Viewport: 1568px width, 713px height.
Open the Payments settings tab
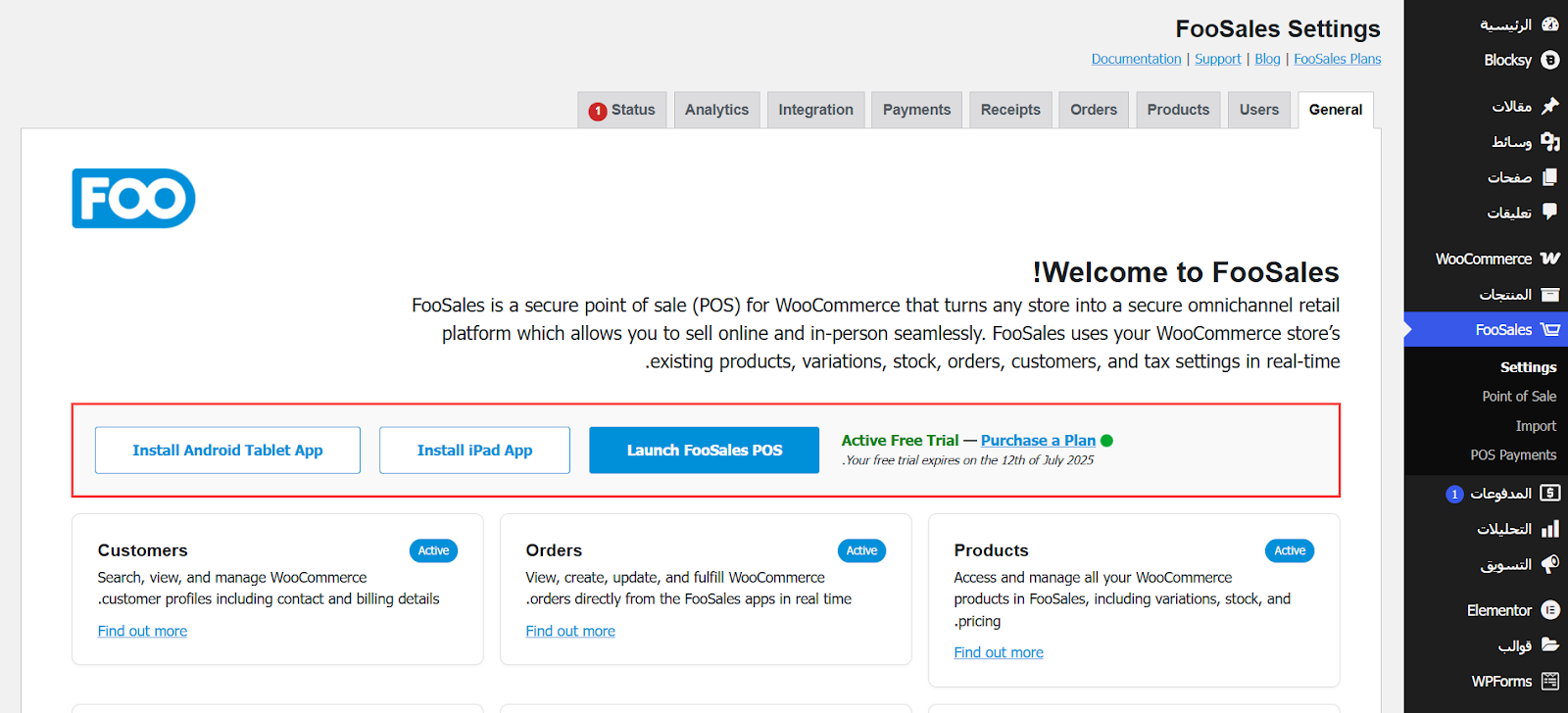(x=916, y=110)
